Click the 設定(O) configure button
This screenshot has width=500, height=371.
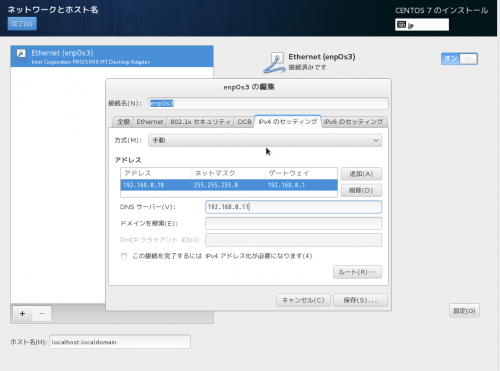click(x=464, y=311)
